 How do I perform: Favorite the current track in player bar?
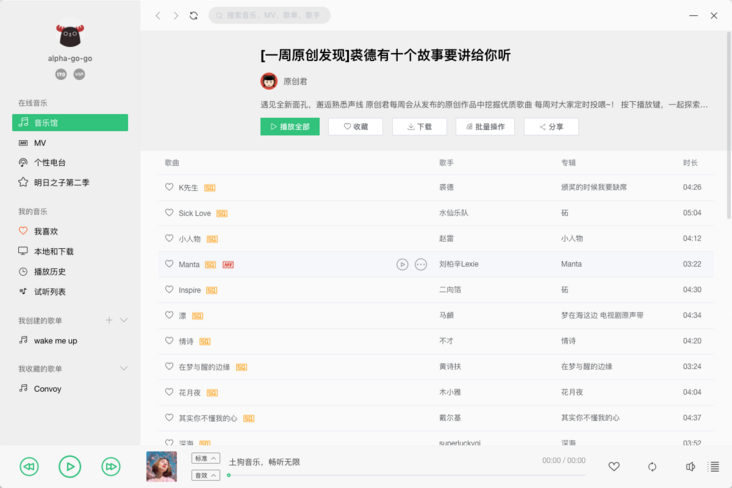tap(614, 467)
